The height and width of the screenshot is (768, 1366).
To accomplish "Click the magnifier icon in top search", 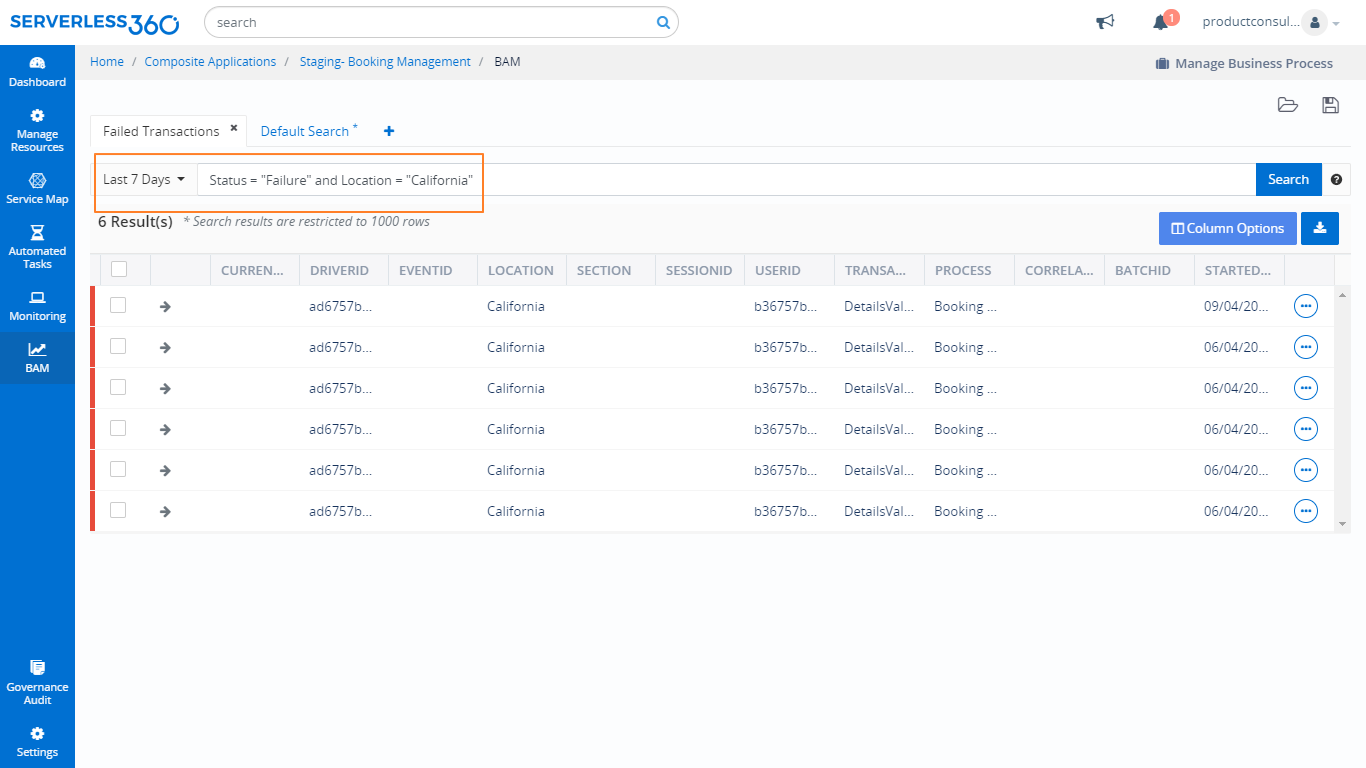I will click(x=663, y=22).
